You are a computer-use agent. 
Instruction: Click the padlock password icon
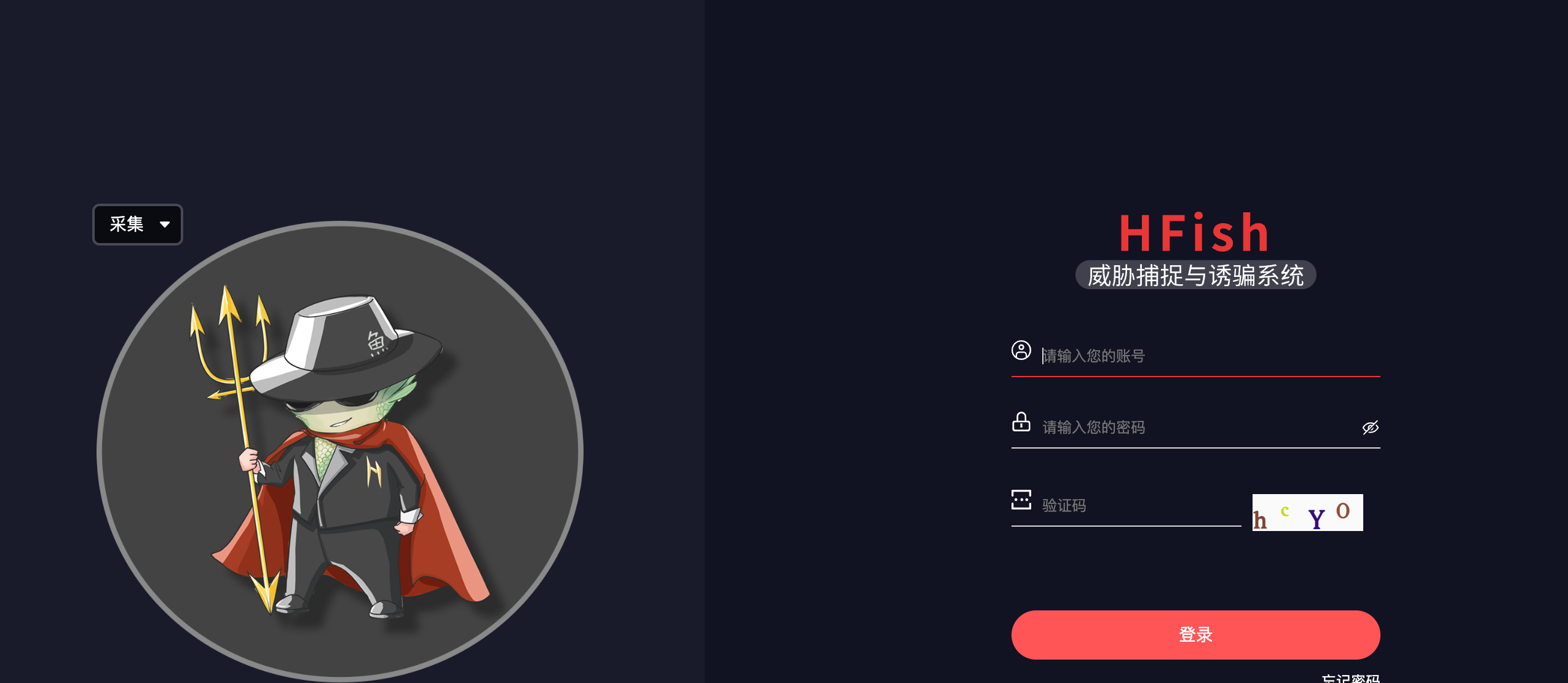pyautogui.click(x=1021, y=422)
